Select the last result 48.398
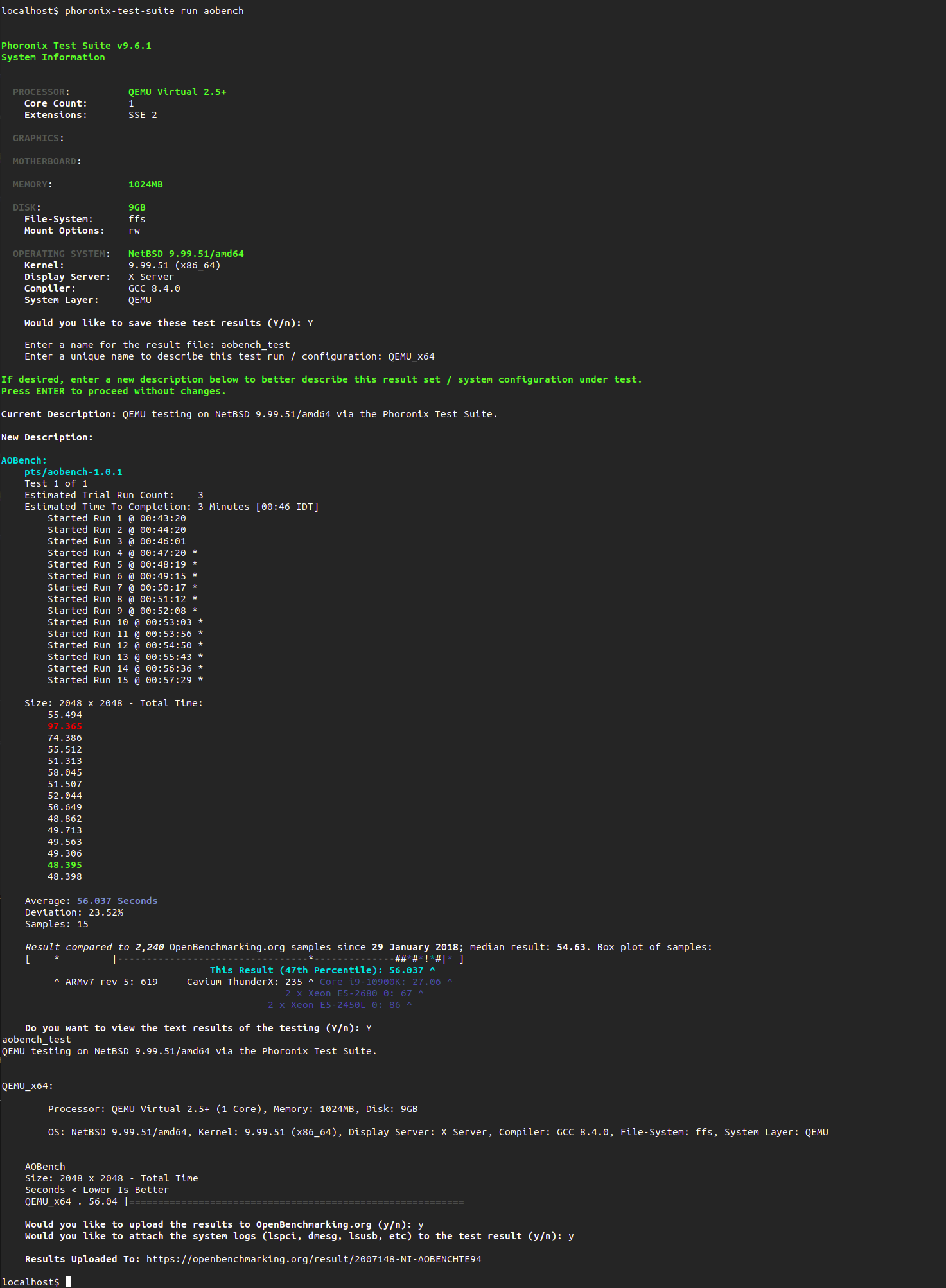 [x=65, y=876]
